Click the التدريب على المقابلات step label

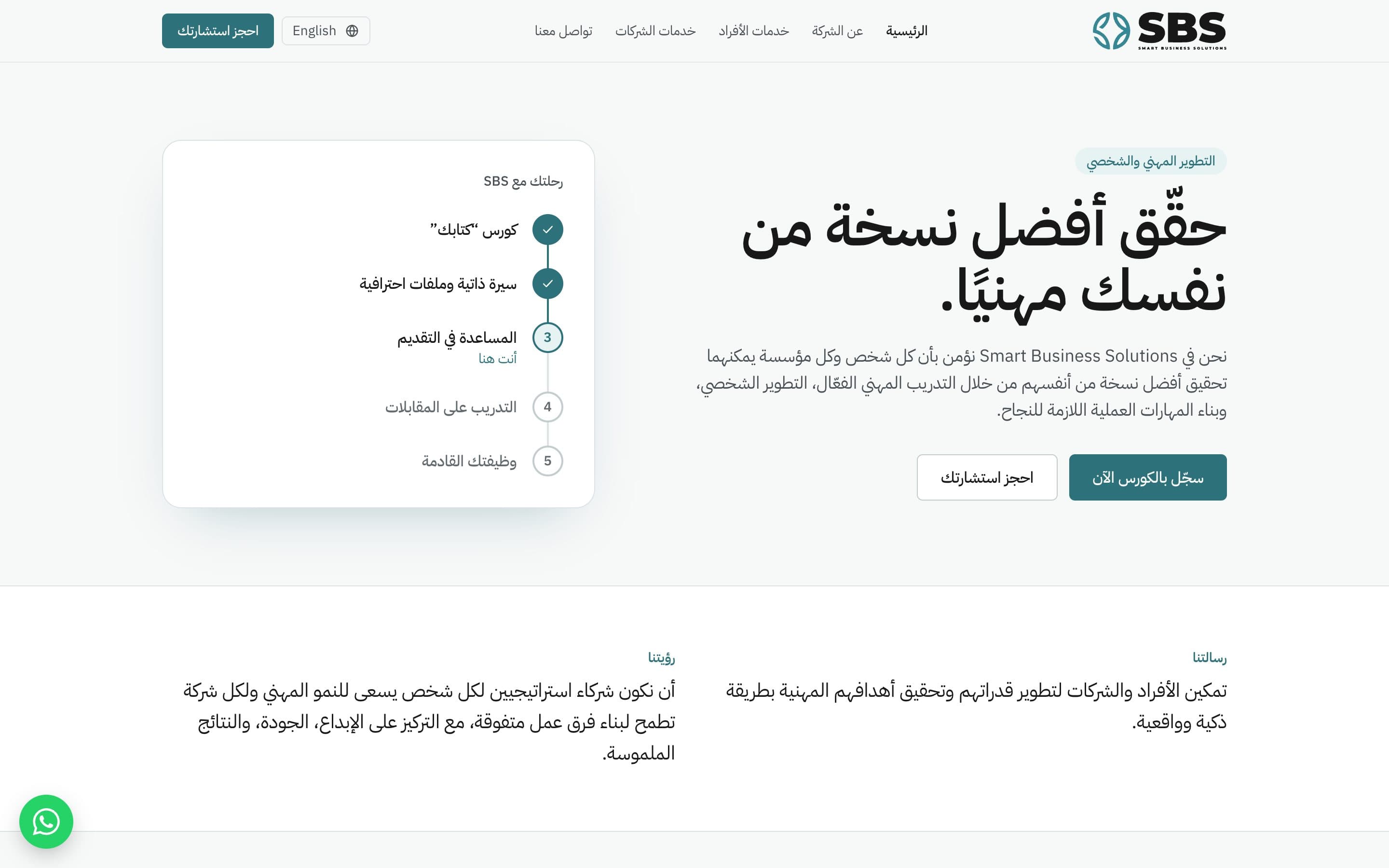(x=451, y=407)
